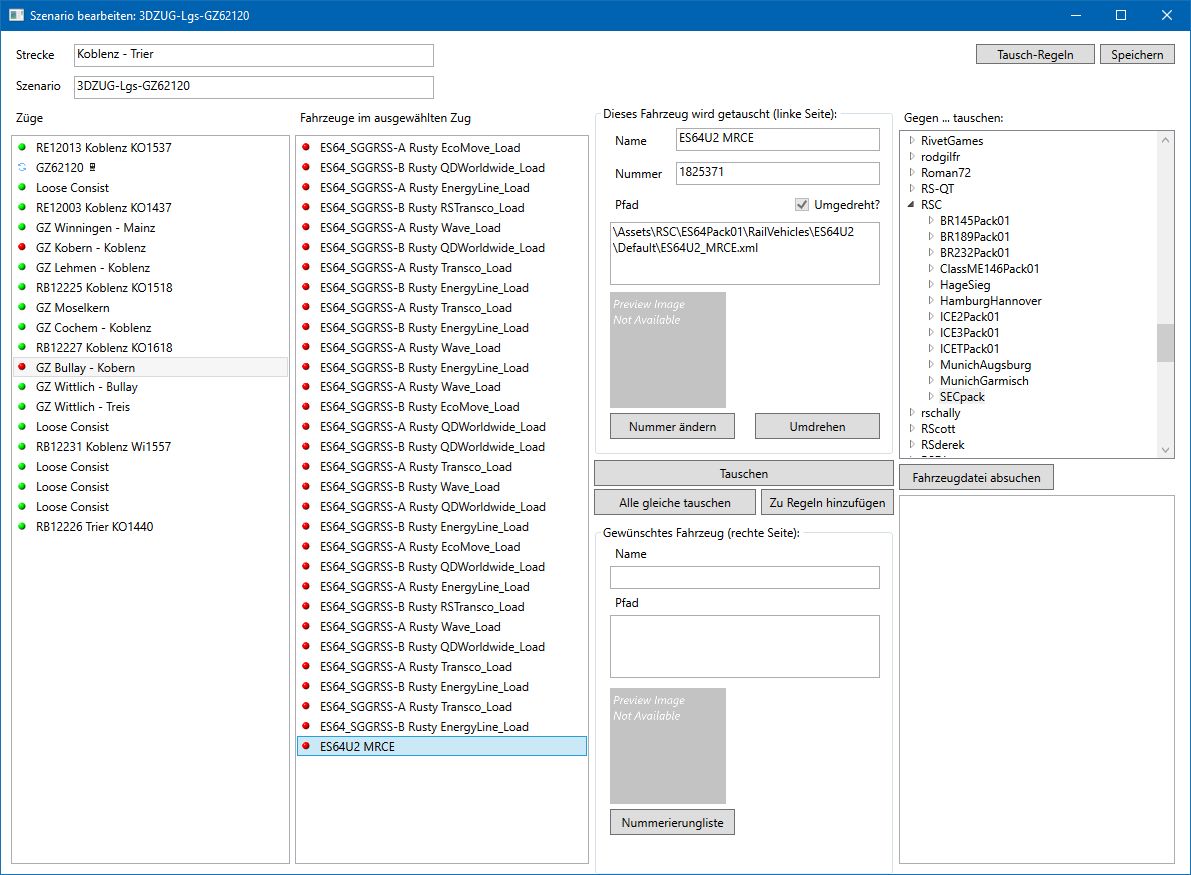The height and width of the screenshot is (875, 1191).
Task: Click the red status dot for GZ Kobern - Koblenz
Action: click(22, 248)
